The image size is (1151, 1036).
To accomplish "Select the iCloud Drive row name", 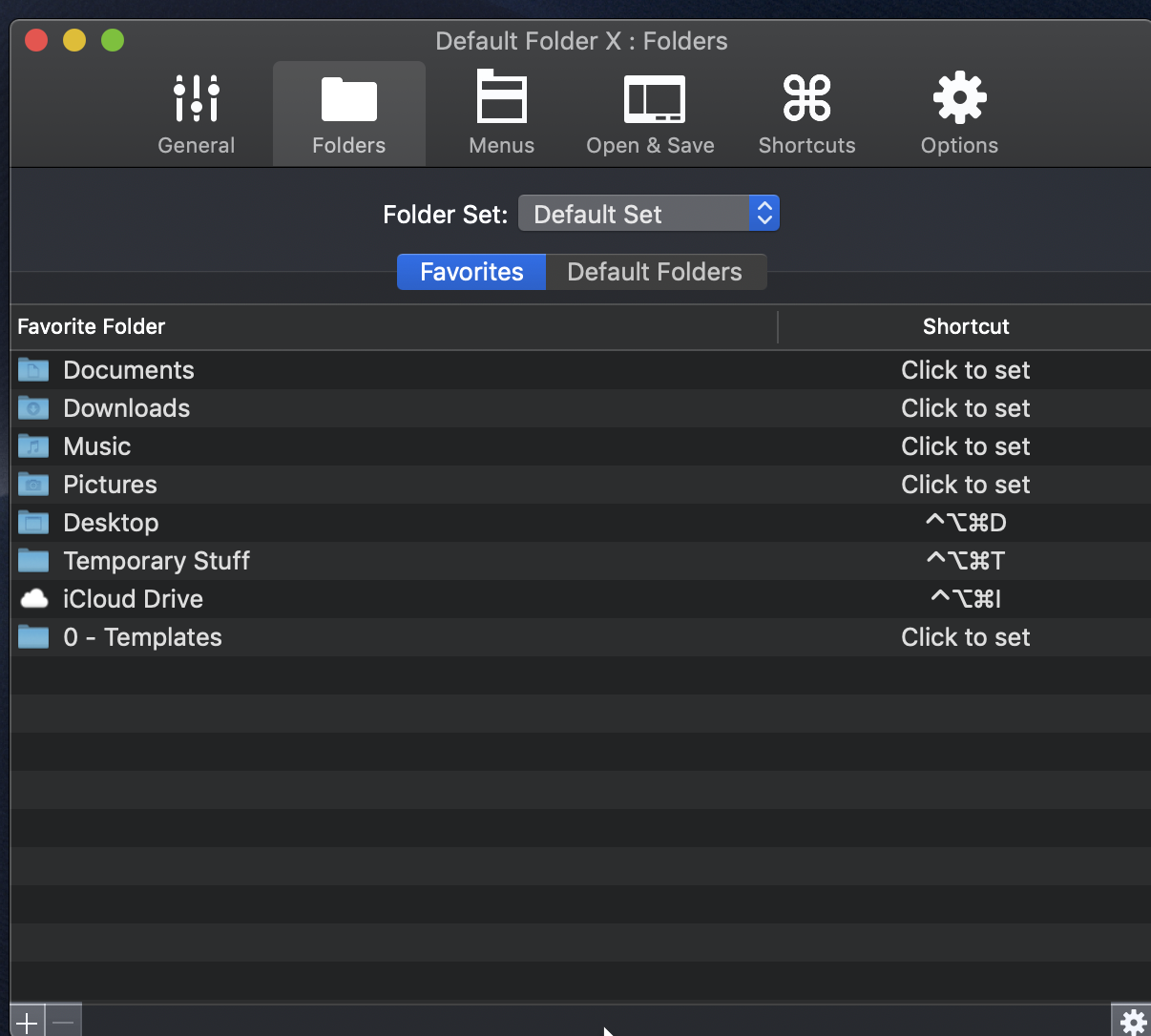I will pos(134,599).
